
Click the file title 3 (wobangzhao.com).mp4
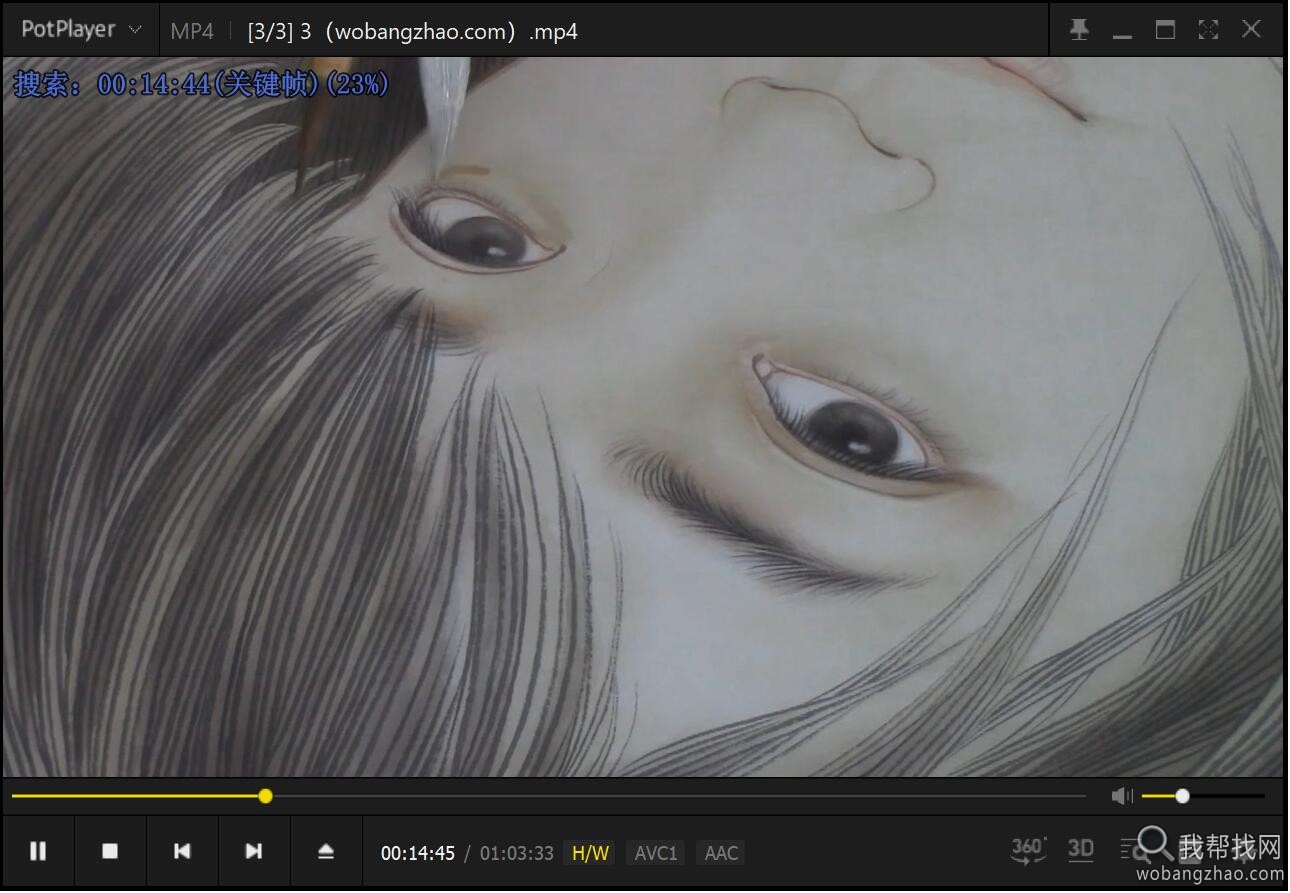click(413, 31)
